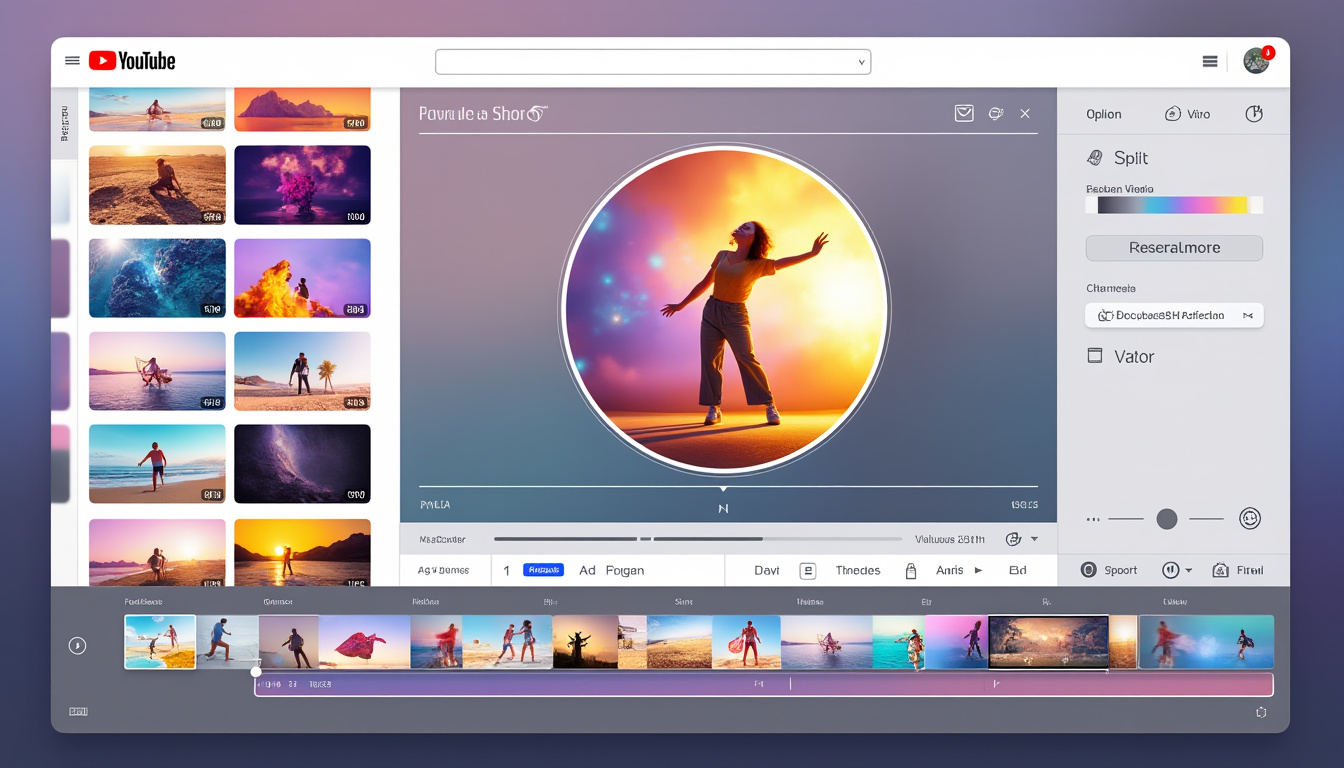Click the rainbow color gradient bar
This screenshot has width=1344, height=768.
pos(1174,205)
